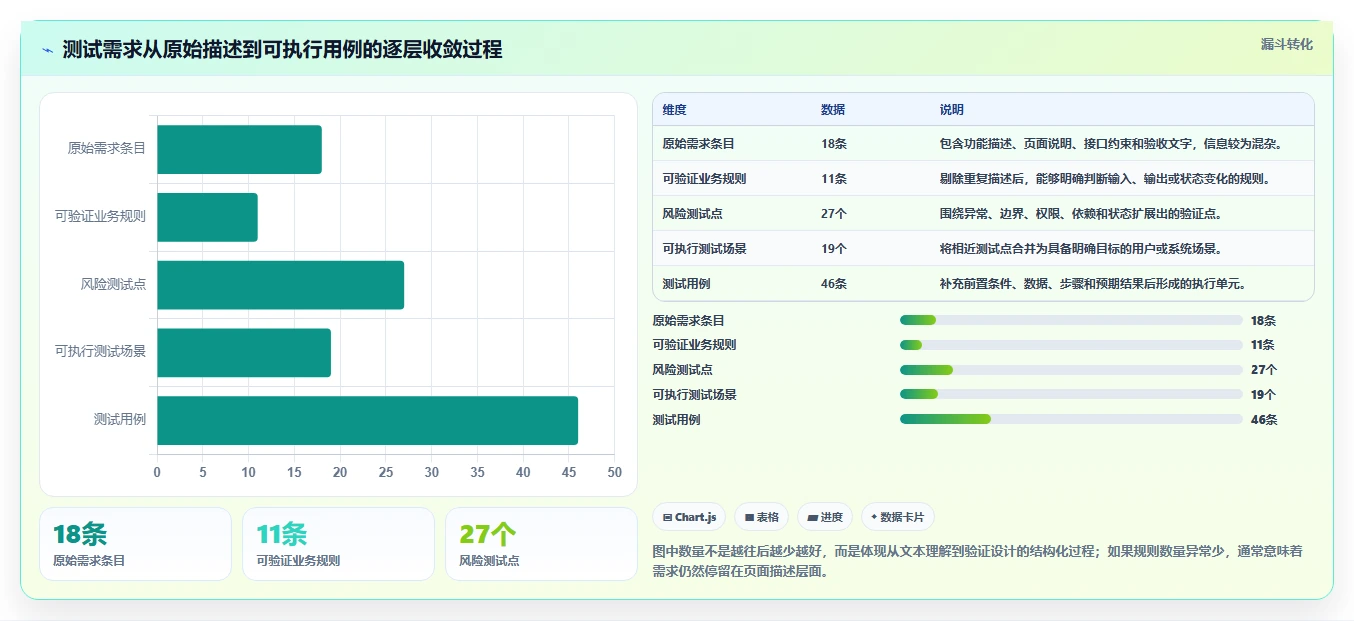Click the 27个 风险测试点 data card
The image size is (1354, 621).
click(541, 544)
